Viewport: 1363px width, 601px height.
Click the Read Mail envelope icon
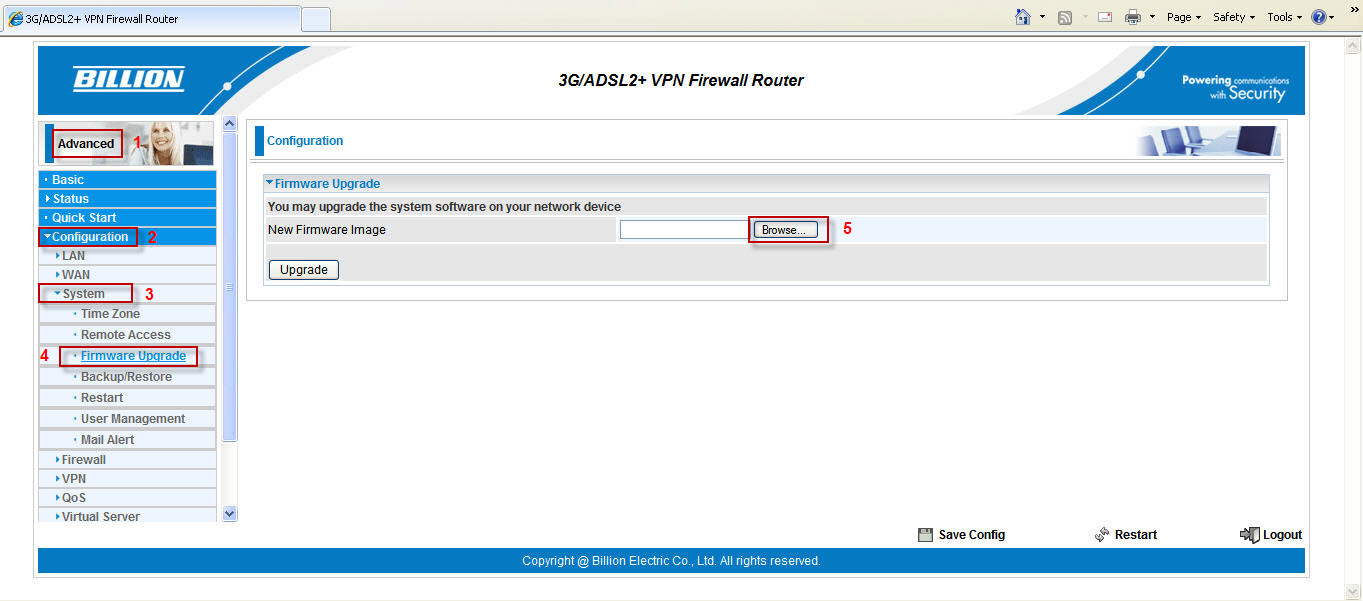pyautogui.click(x=1105, y=17)
